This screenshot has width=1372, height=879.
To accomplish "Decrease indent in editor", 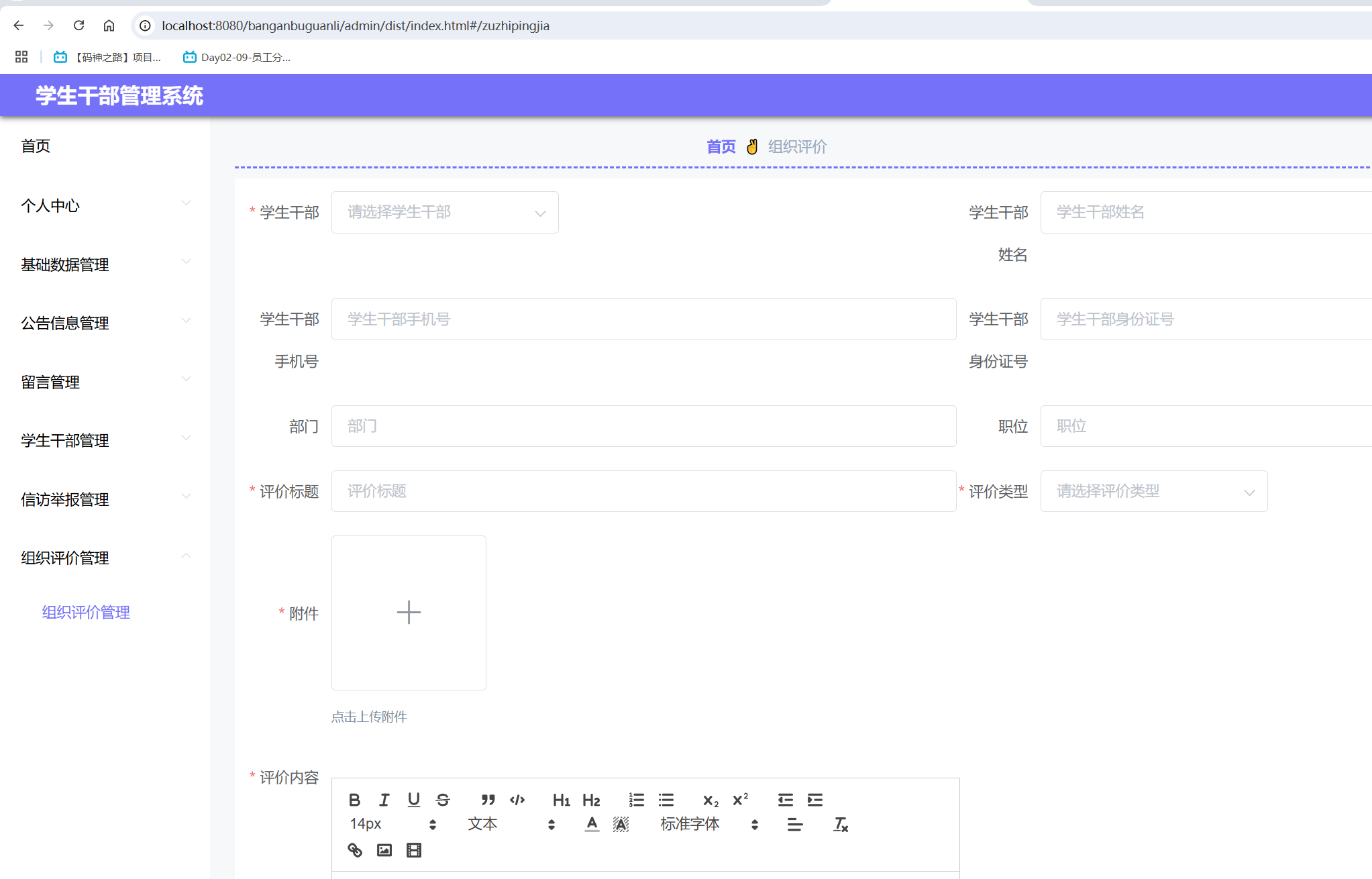I will pyautogui.click(x=785, y=800).
